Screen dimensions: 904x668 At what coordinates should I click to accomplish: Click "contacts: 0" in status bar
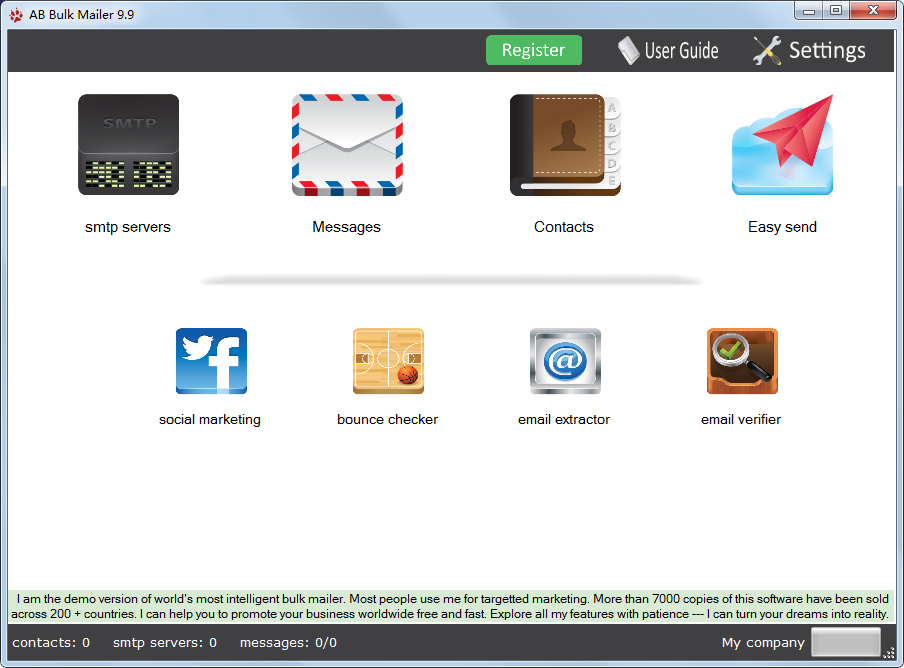(51, 643)
